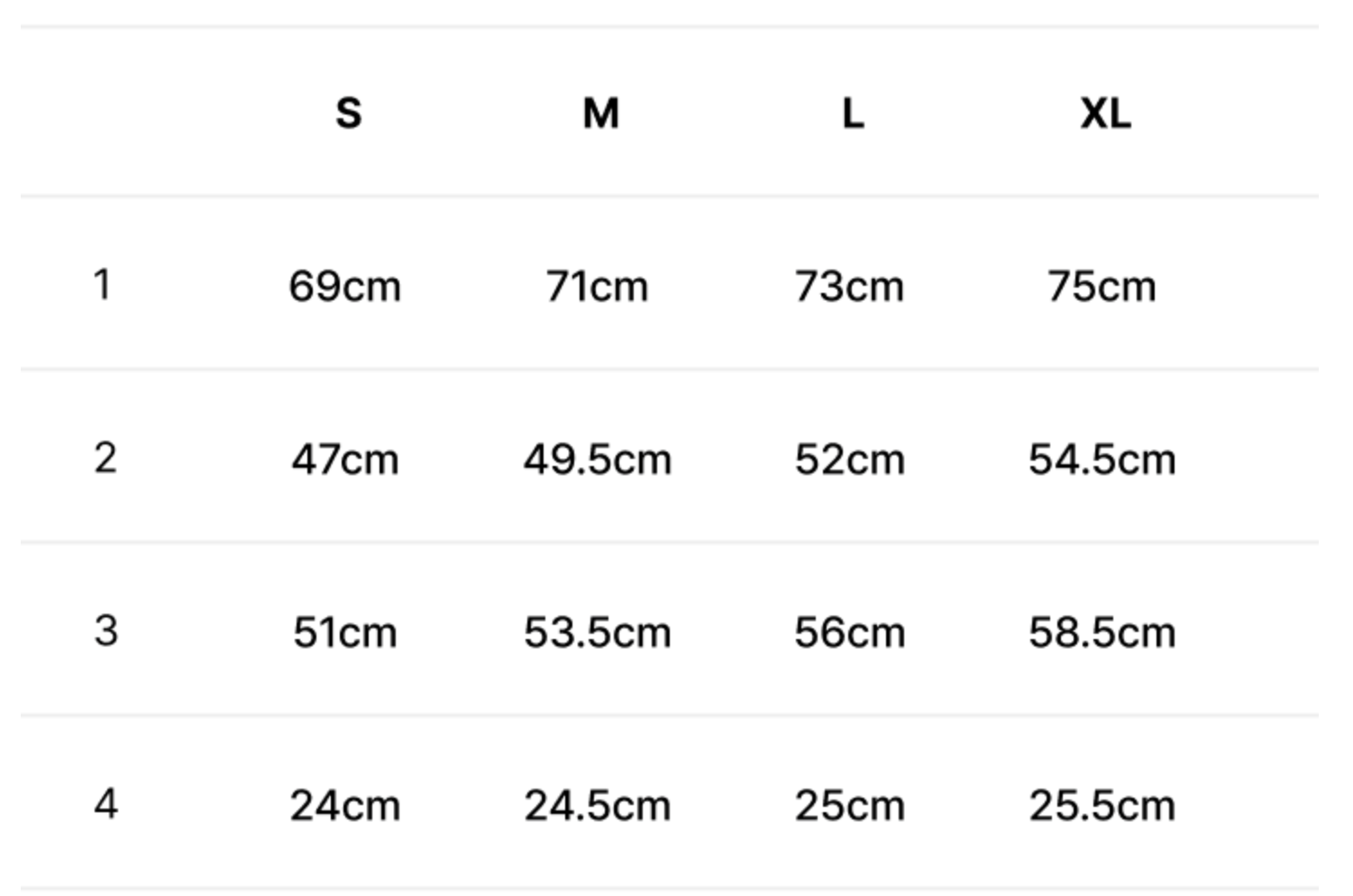Click the 54.5cm cell
Screen dimensions: 1353x896
pos(1102,460)
